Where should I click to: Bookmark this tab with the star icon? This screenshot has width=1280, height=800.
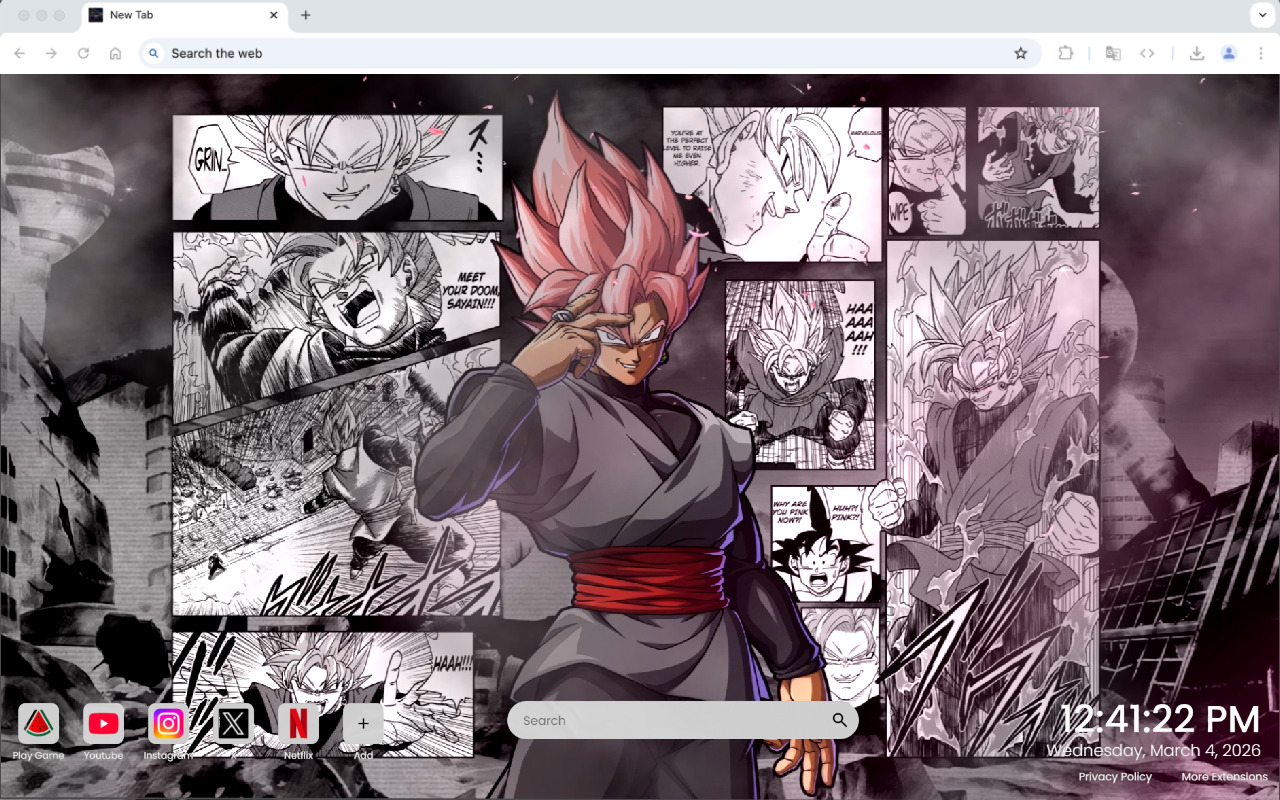pos(1020,53)
